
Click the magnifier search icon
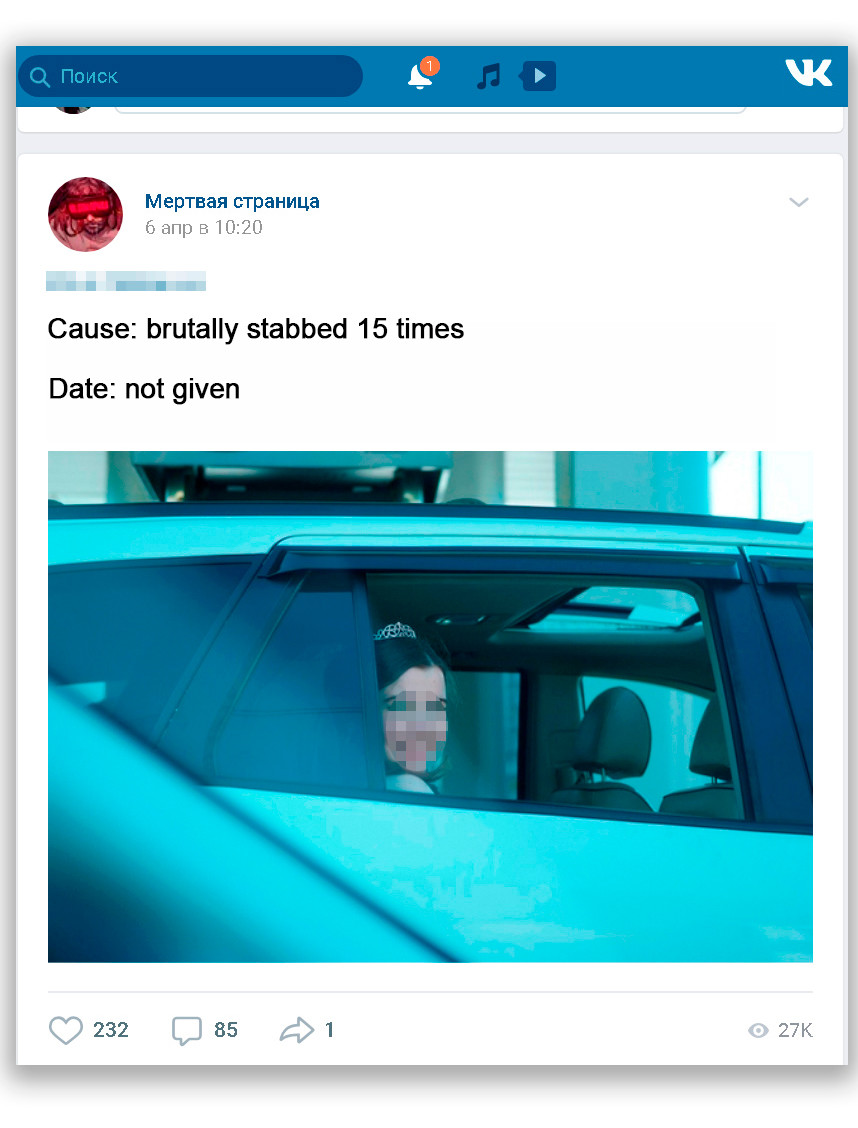click(x=40, y=77)
